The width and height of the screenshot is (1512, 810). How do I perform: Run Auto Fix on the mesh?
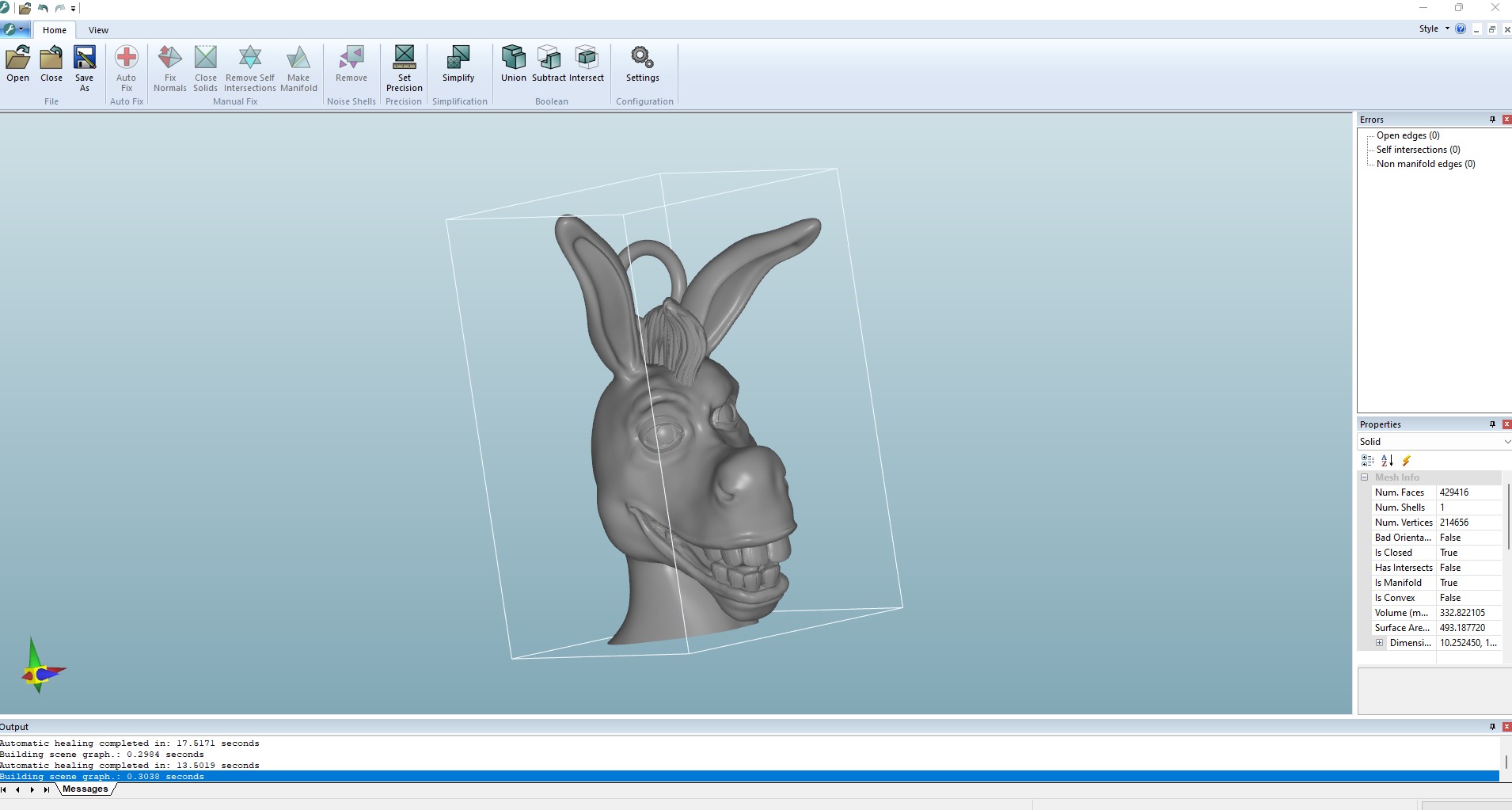127,68
